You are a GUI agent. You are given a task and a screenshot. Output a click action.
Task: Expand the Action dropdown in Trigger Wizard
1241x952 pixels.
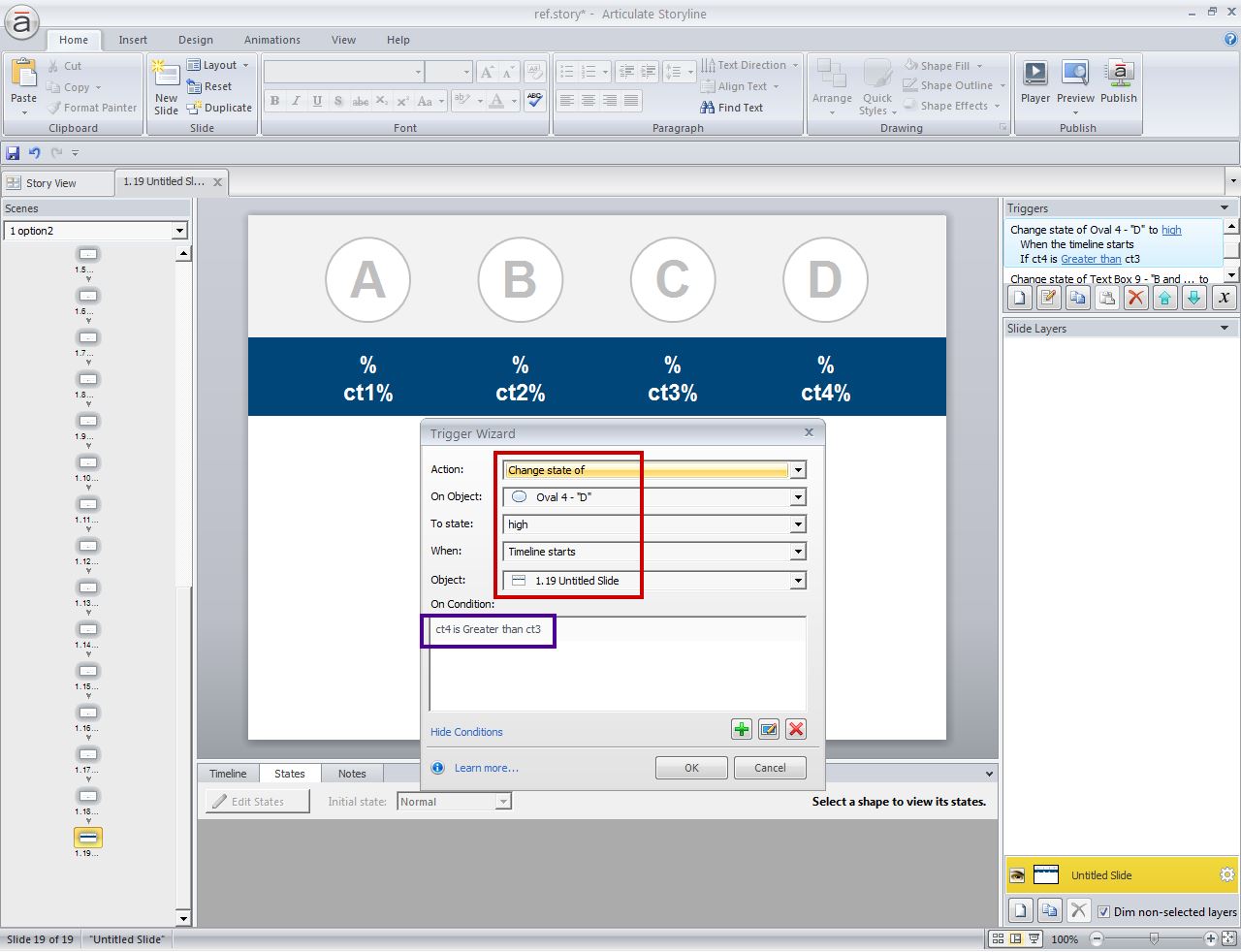tap(798, 470)
